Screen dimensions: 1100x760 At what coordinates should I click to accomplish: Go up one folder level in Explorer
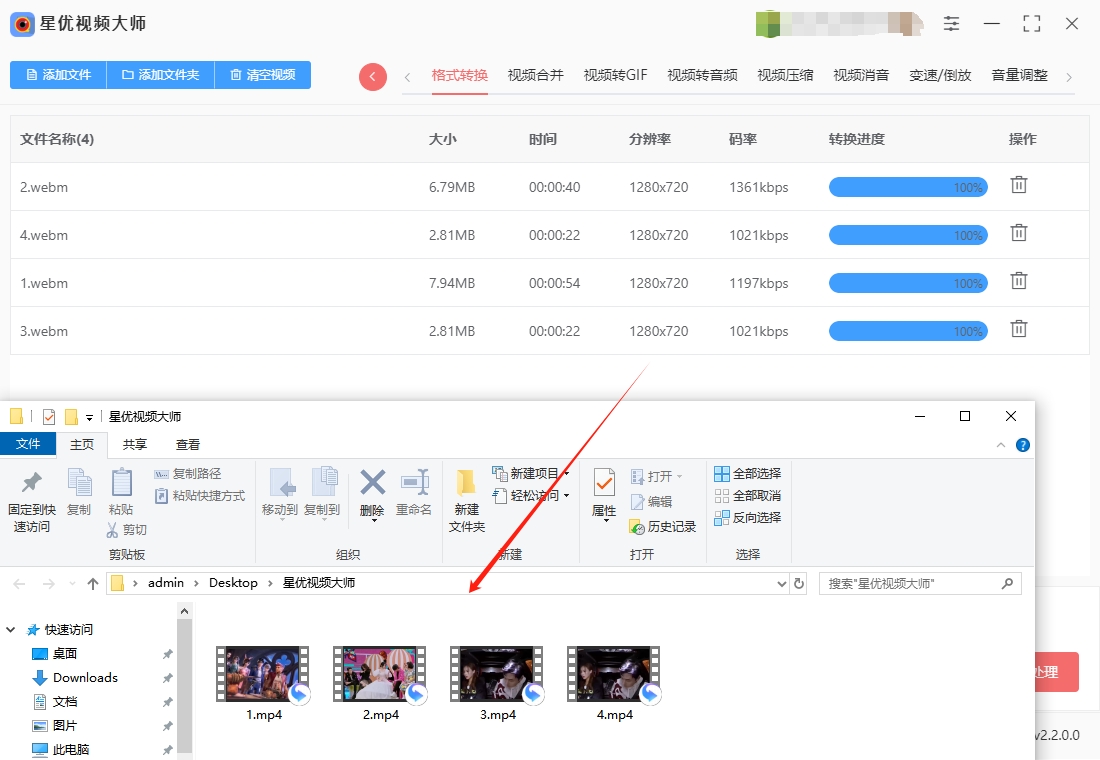[93, 584]
